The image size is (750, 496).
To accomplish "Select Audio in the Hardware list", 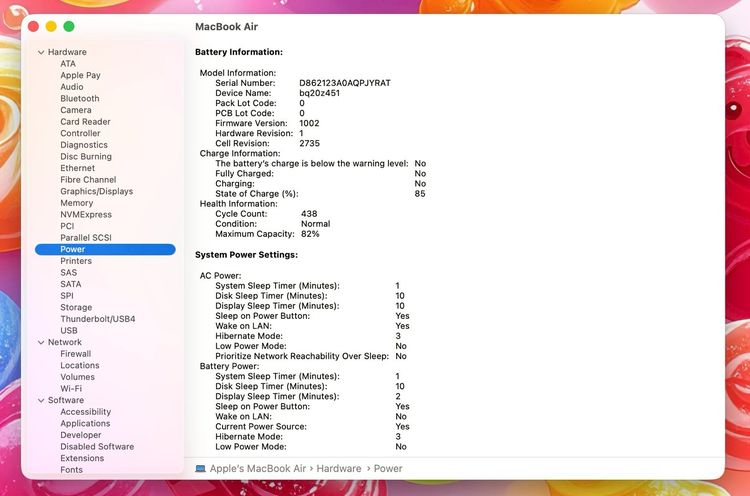I will point(72,87).
